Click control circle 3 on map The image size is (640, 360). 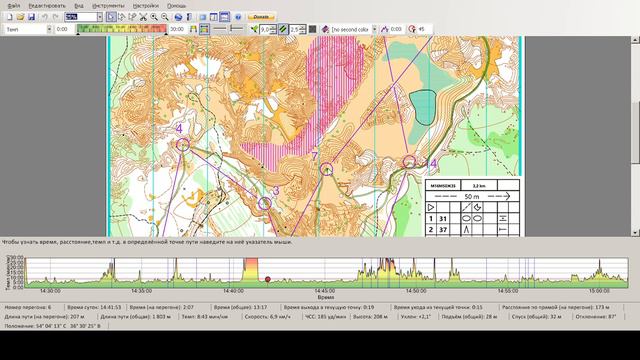pyautogui.click(x=264, y=203)
